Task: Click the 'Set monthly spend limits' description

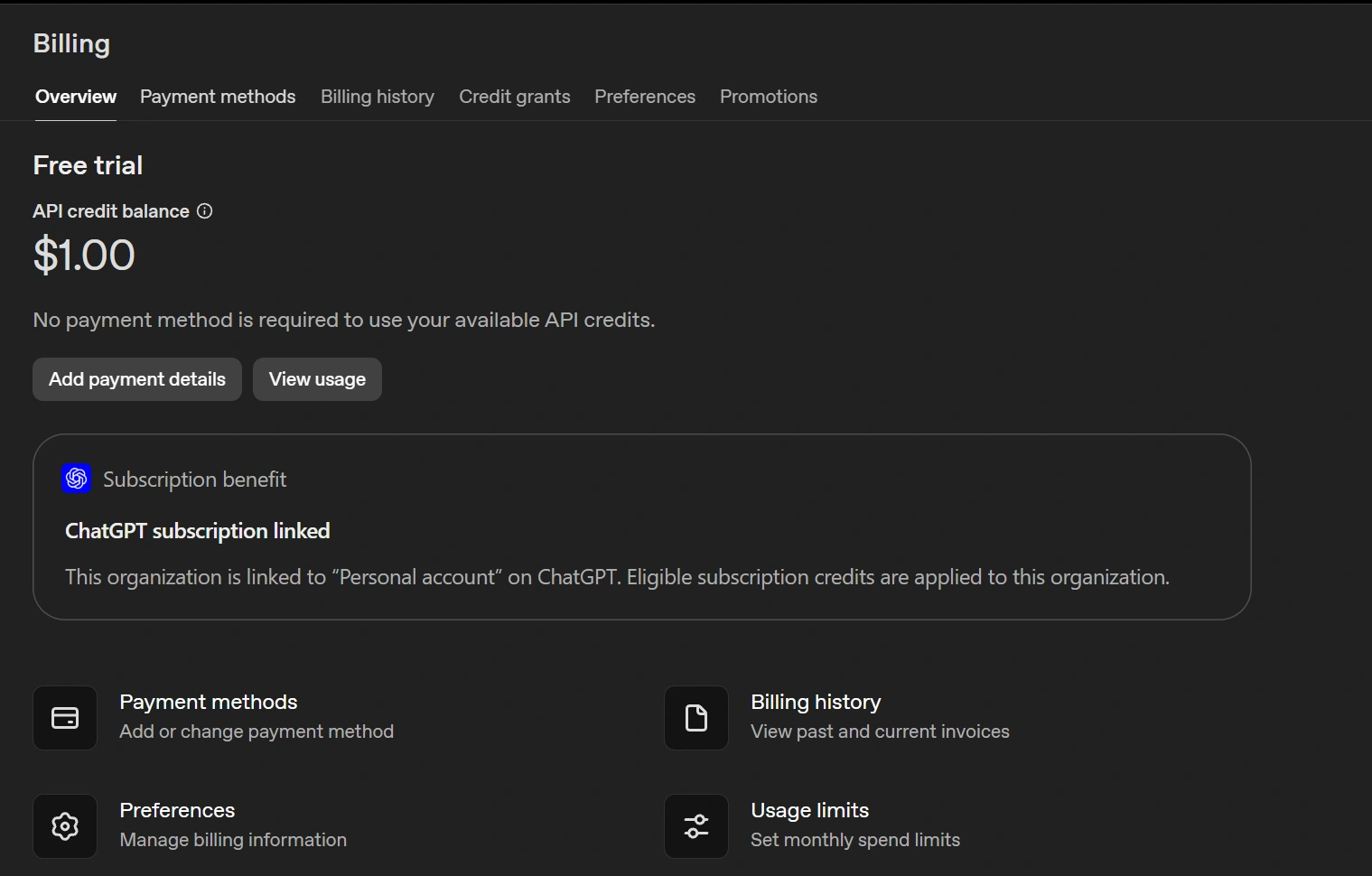Action: click(x=855, y=840)
